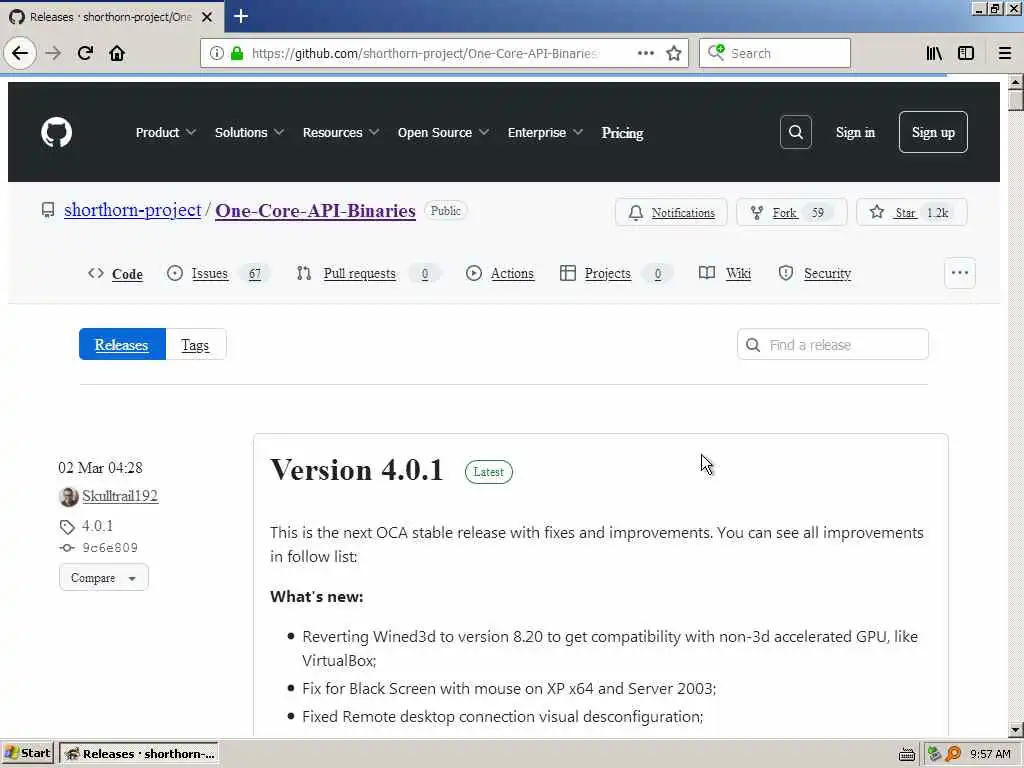This screenshot has height=768, width=1024.
Task: Click the orange magnifier tray icon
Action: pos(953,754)
